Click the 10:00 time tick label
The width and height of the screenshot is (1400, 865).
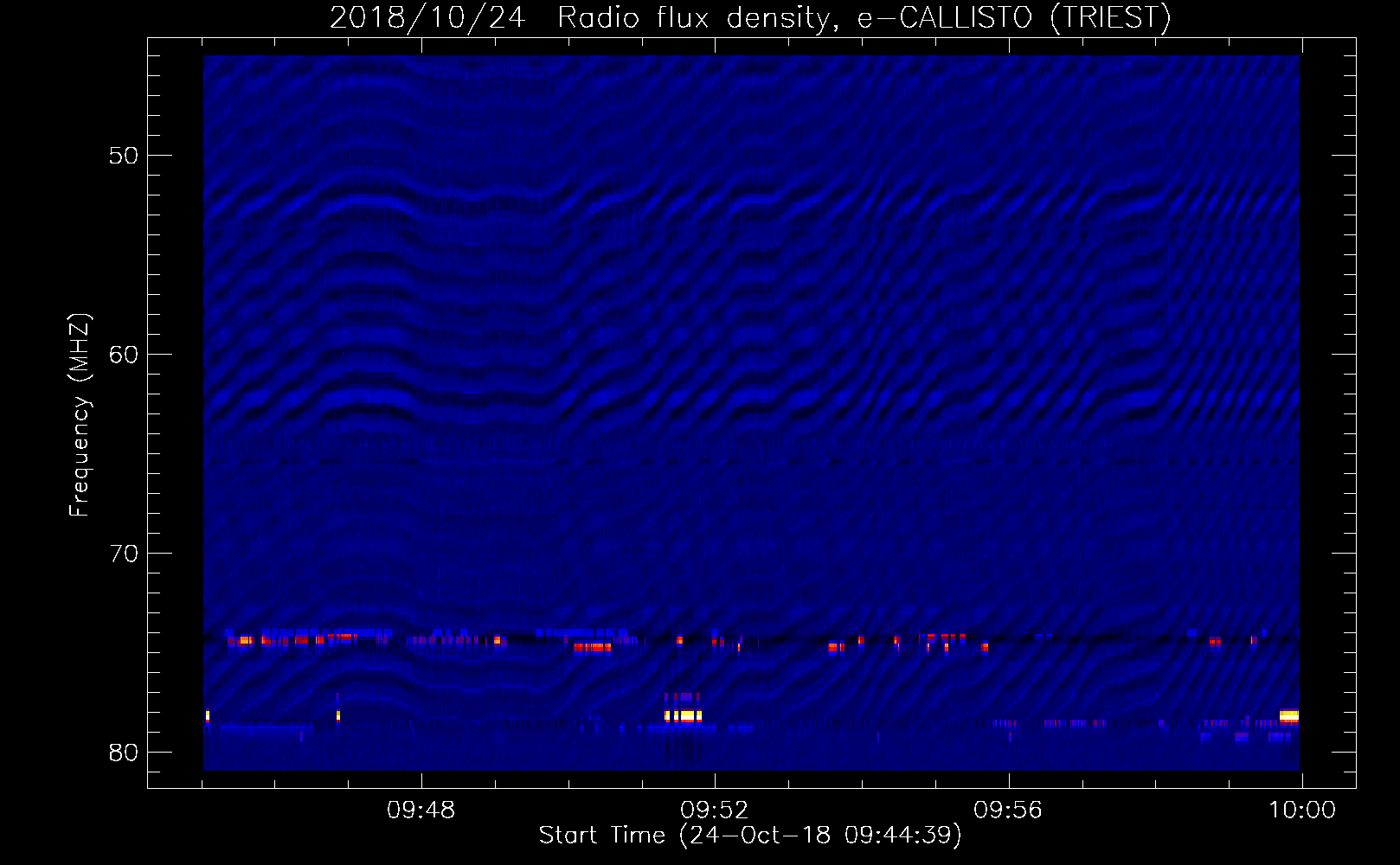(x=1302, y=811)
